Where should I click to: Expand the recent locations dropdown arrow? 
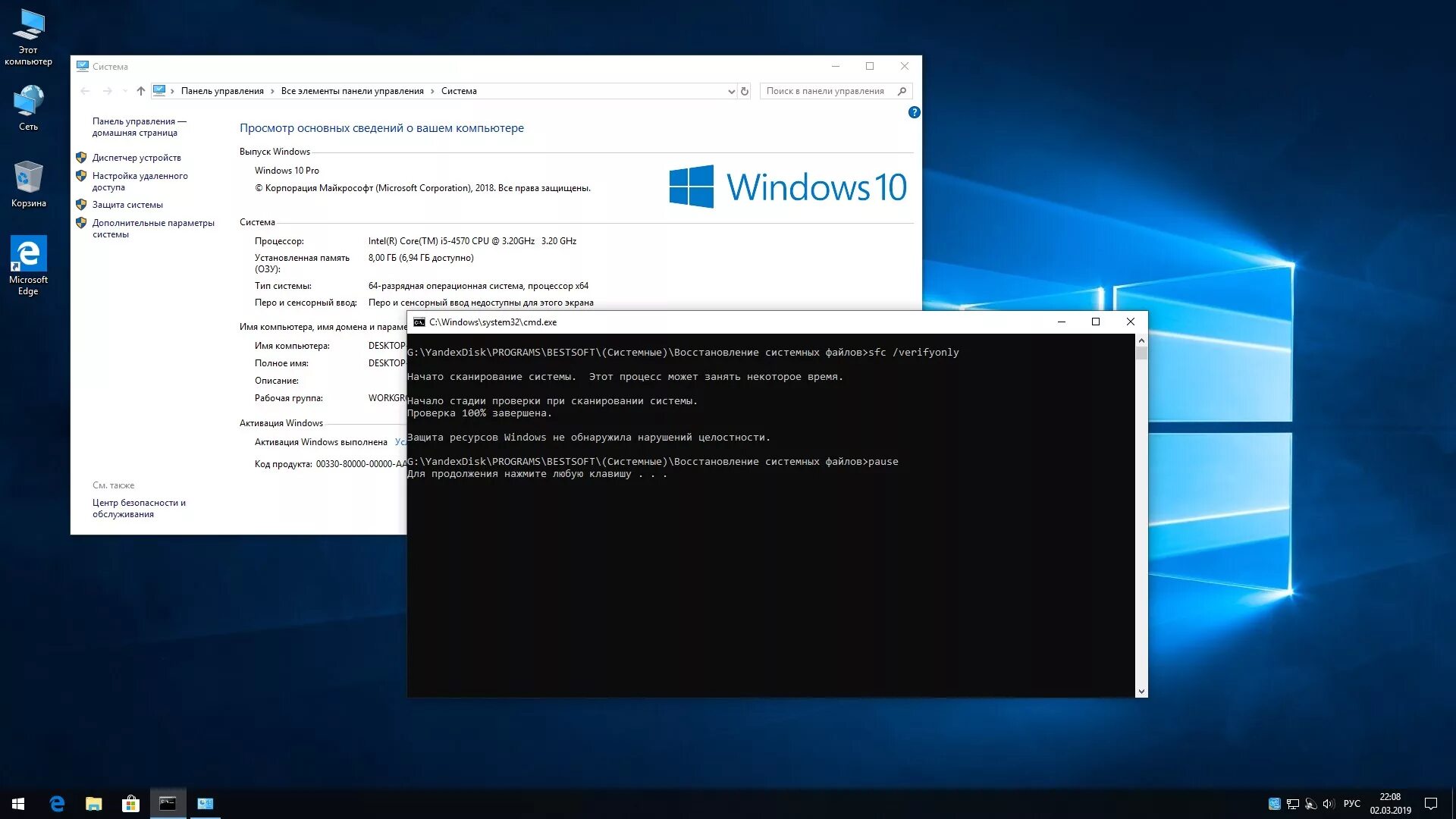(x=125, y=91)
